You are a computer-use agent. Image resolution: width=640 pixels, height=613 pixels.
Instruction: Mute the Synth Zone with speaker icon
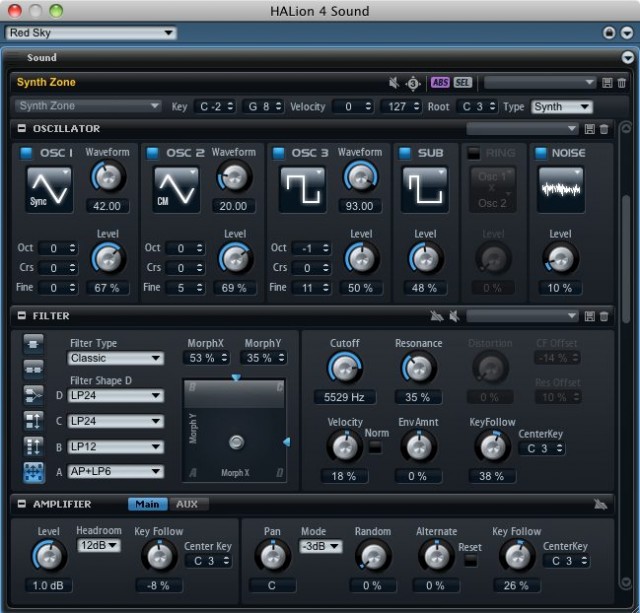click(394, 82)
